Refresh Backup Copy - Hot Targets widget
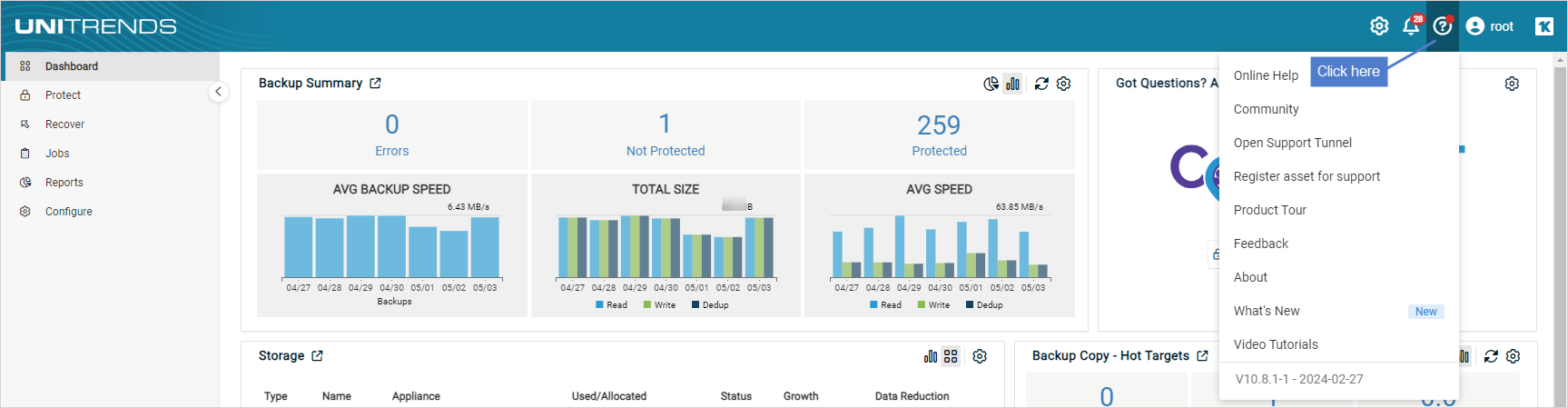Image resolution: width=1568 pixels, height=408 pixels. point(1491,356)
